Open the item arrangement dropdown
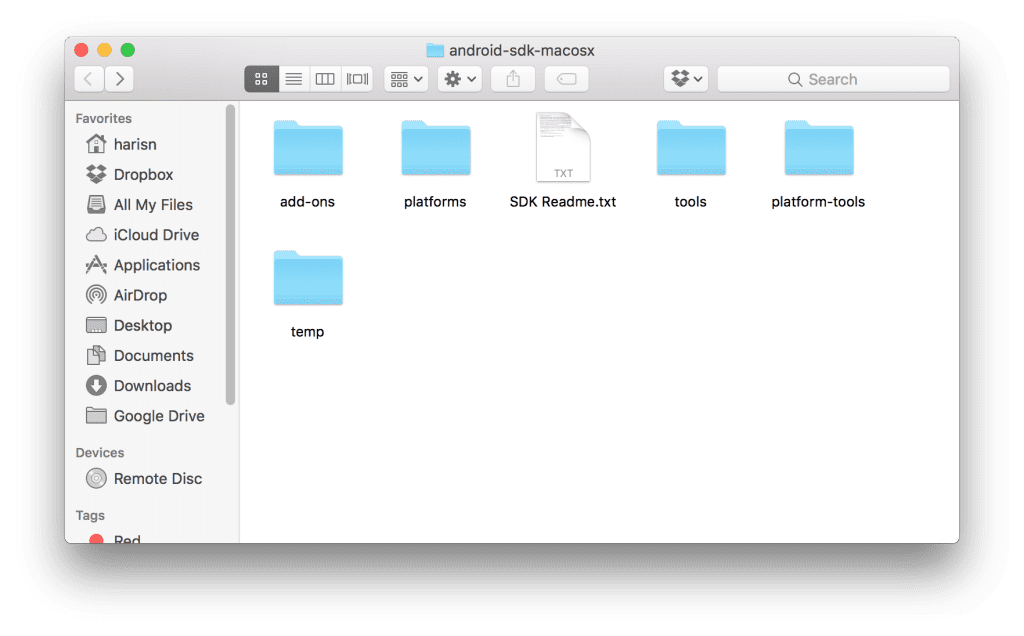Screen dimensions: 1024x636 (x=405, y=78)
